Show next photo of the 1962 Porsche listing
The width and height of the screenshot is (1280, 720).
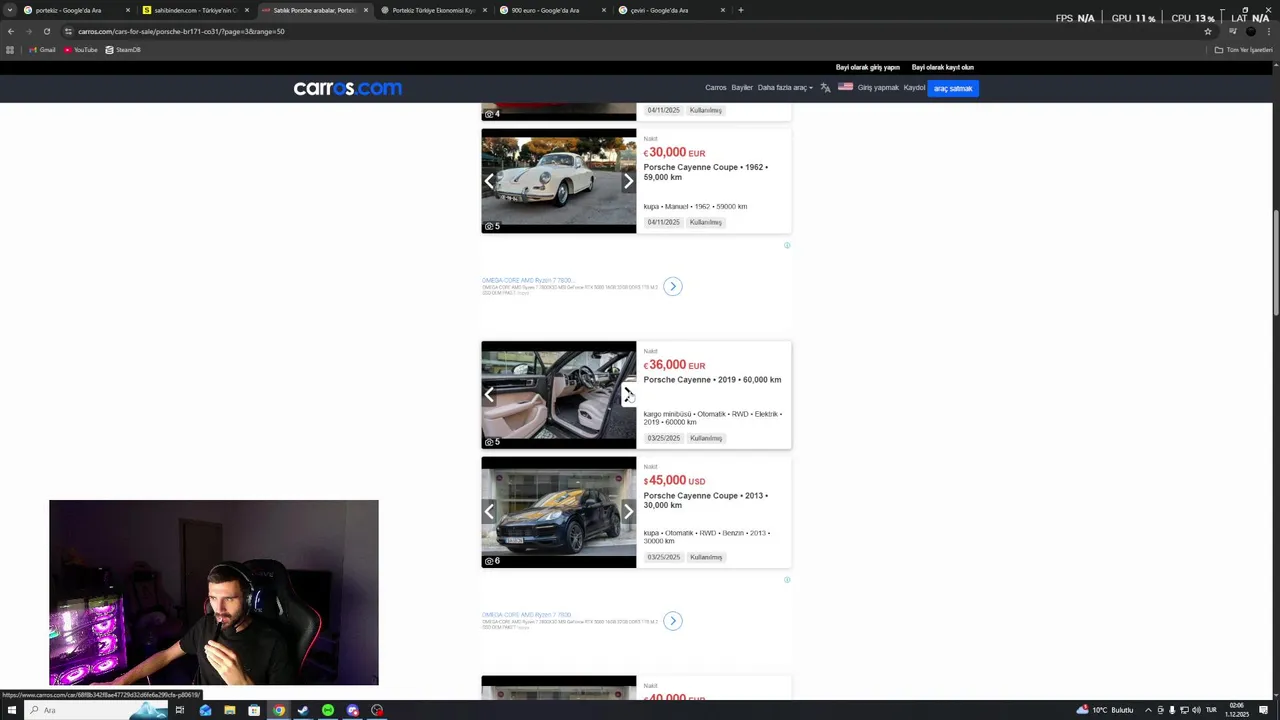(628, 181)
